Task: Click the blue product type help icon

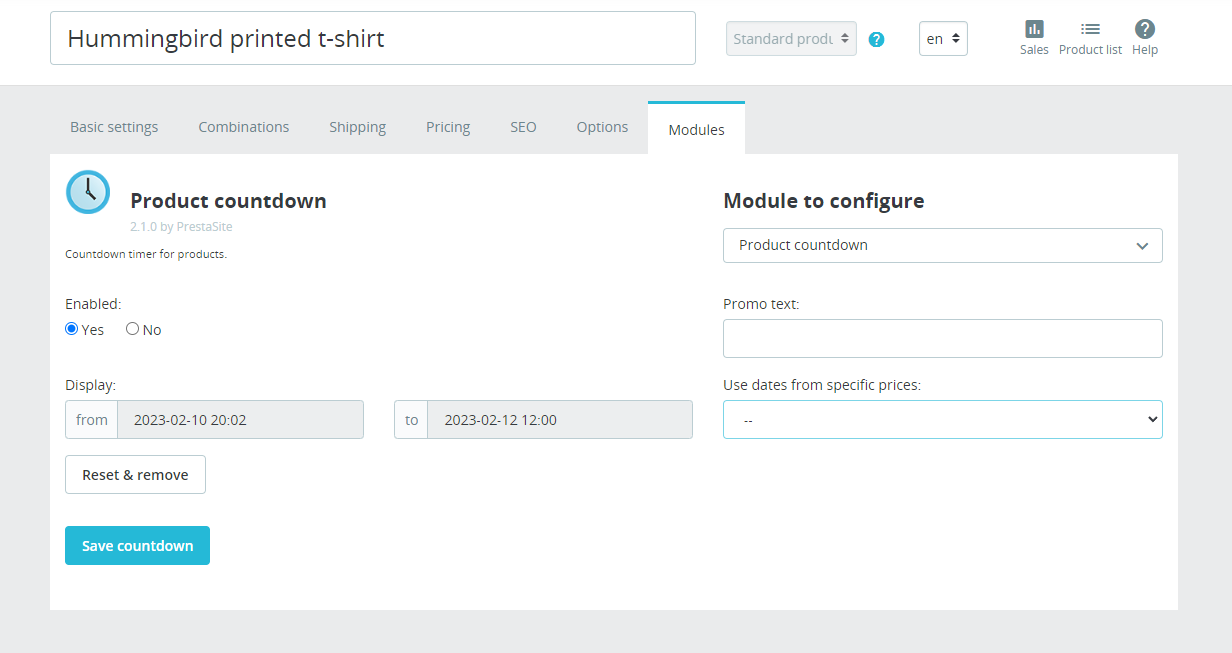Action: click(876, 39)
